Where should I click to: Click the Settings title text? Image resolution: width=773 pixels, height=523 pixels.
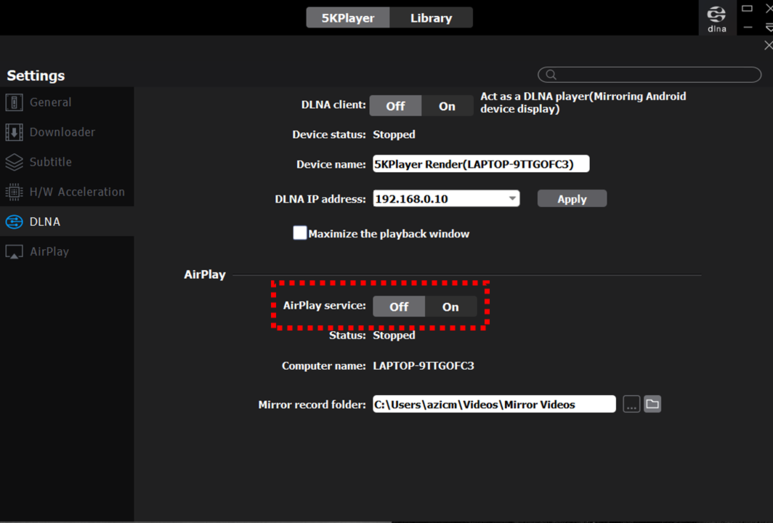click(x=35, y=75)
